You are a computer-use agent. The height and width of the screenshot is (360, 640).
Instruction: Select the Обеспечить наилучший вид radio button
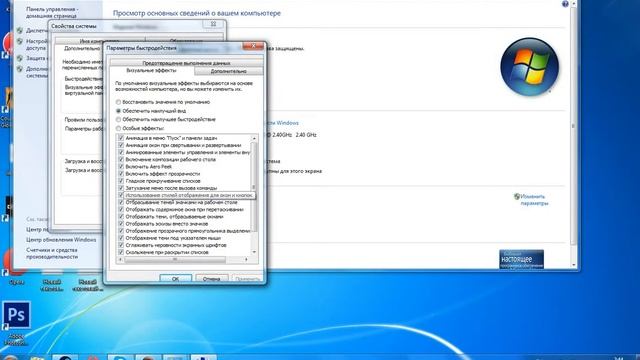tap(118, 111)
